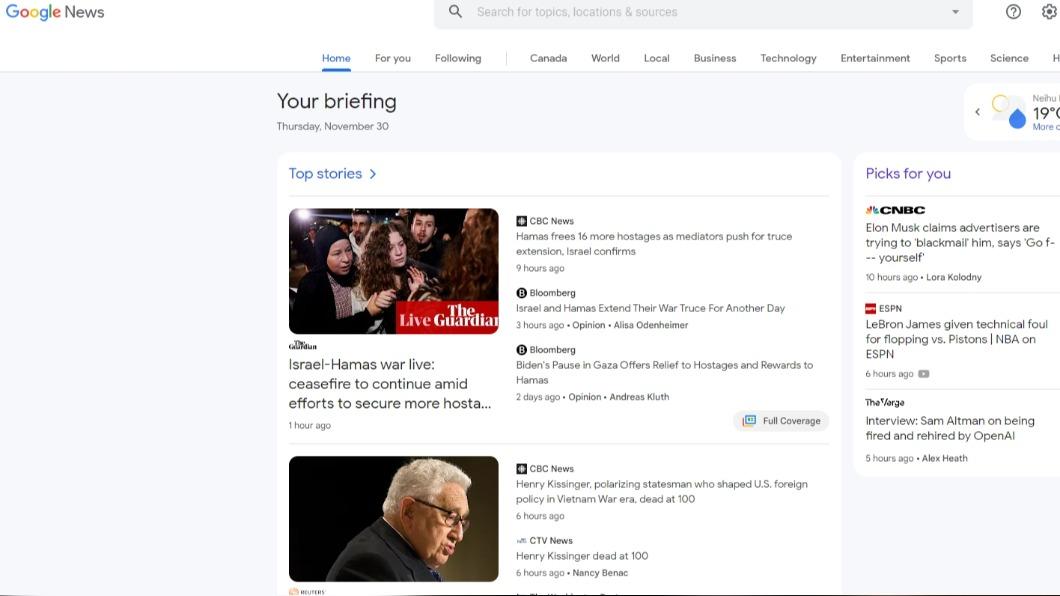Screen dimensions: 1060x596
Task: Click author name Lora Kolodny
Action: pos(954,277)
